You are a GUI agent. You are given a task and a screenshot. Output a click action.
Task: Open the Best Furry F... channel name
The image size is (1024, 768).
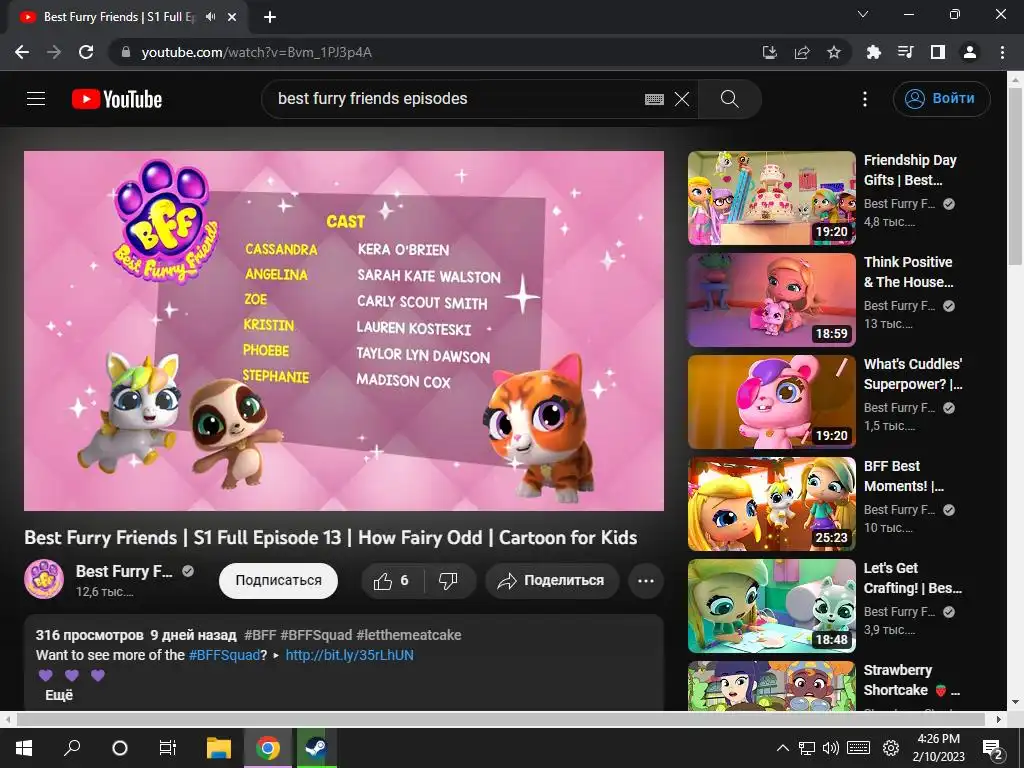124,571
